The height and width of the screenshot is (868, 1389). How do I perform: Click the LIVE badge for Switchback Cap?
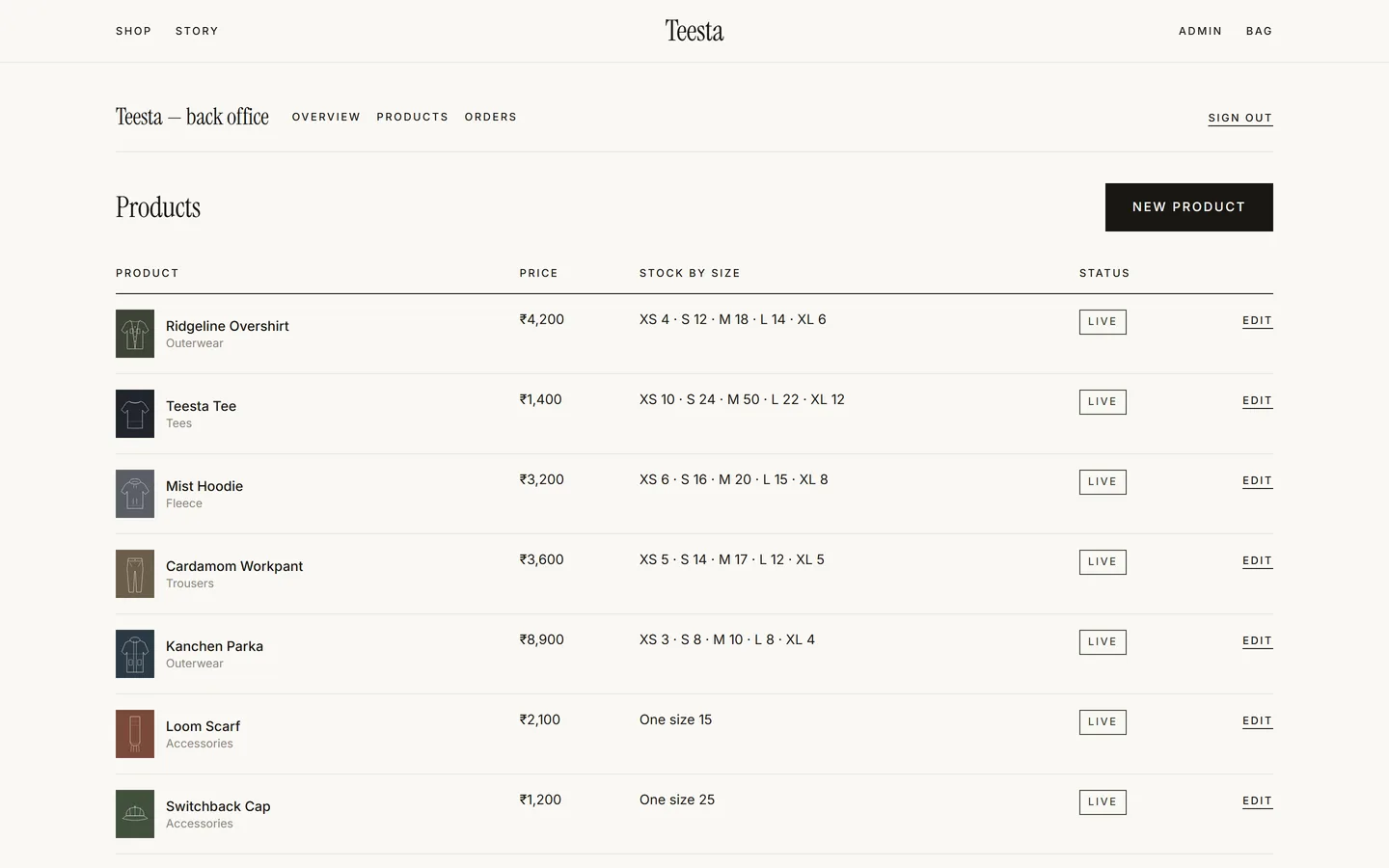1103,802
